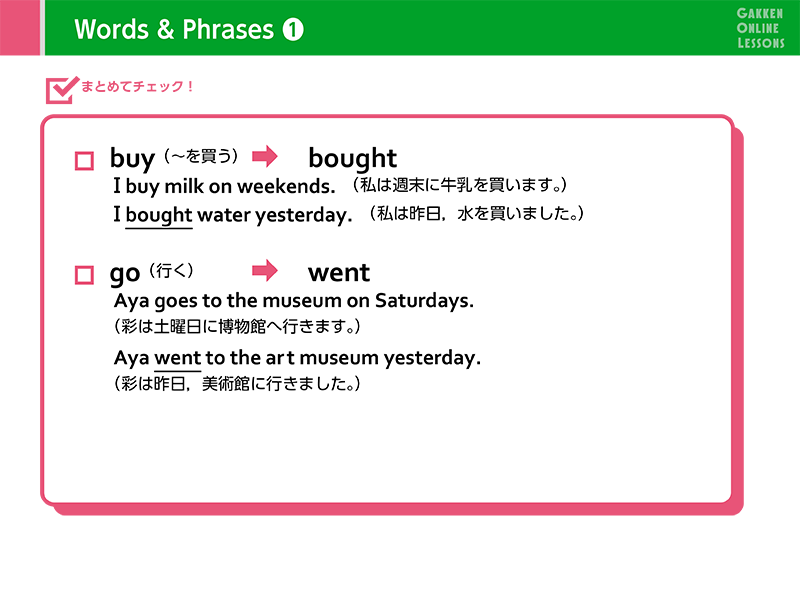
Task: Click the Words & Phrases header title
Action: pyautogui.click(x=173, y=30)
